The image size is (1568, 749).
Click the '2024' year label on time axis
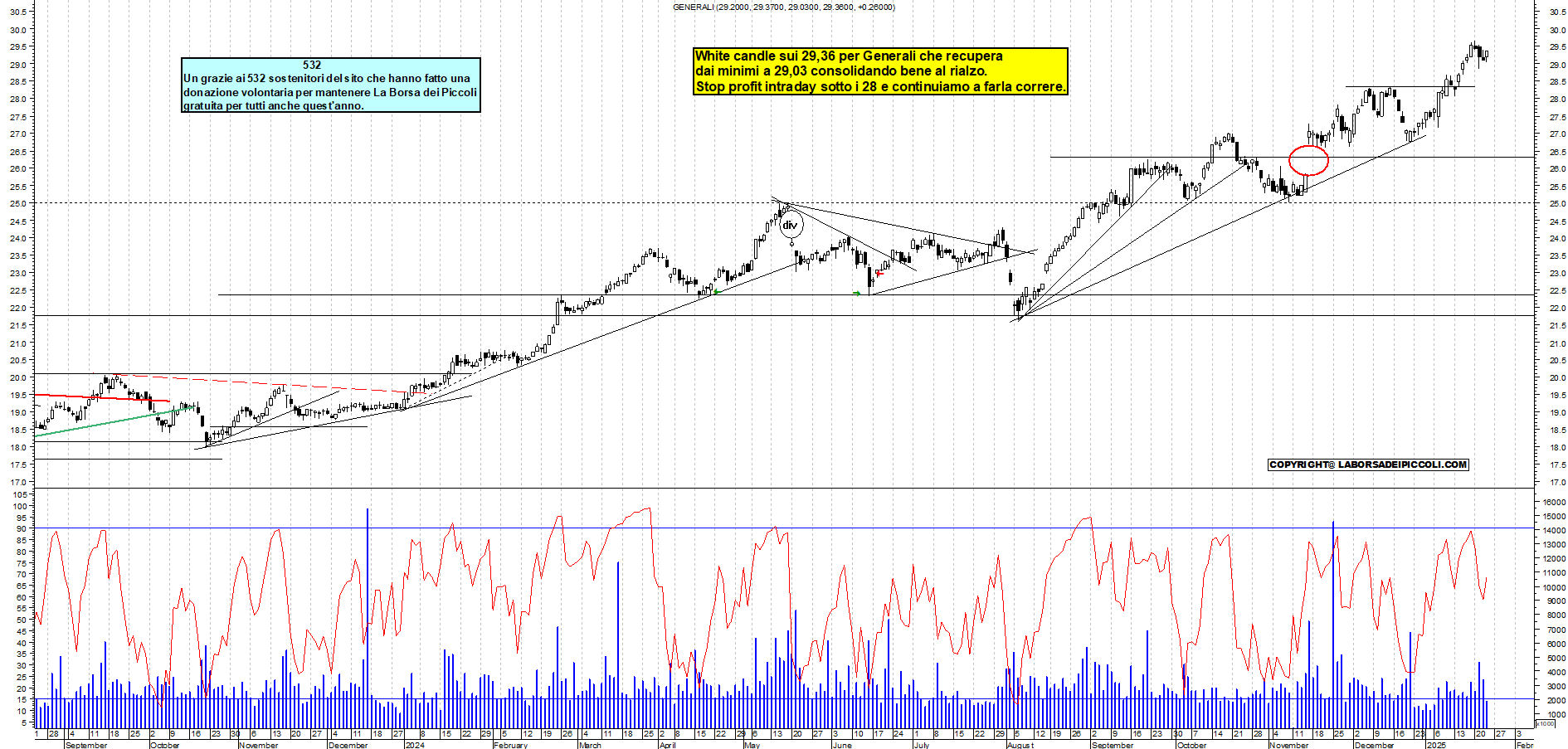(x=415, y=745)
